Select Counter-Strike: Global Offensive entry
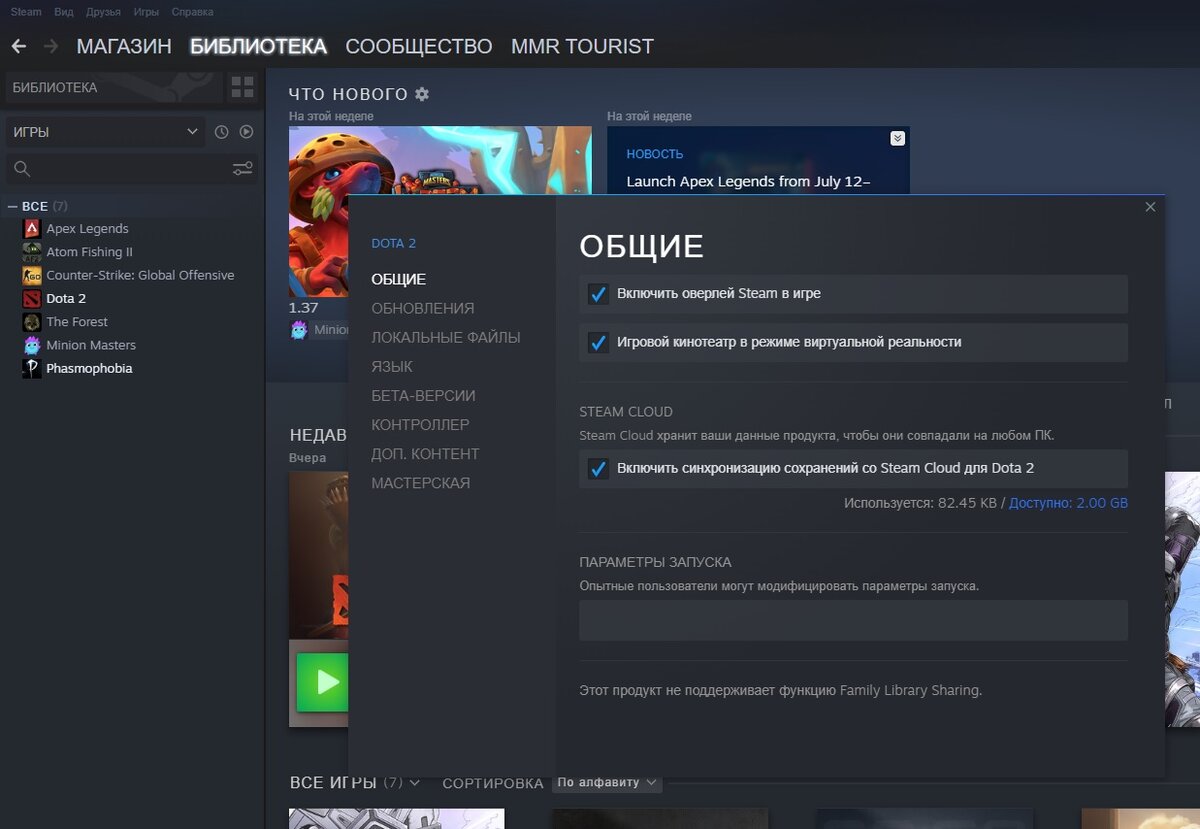The image size is (1200, 829). click(x=140, y=275)
